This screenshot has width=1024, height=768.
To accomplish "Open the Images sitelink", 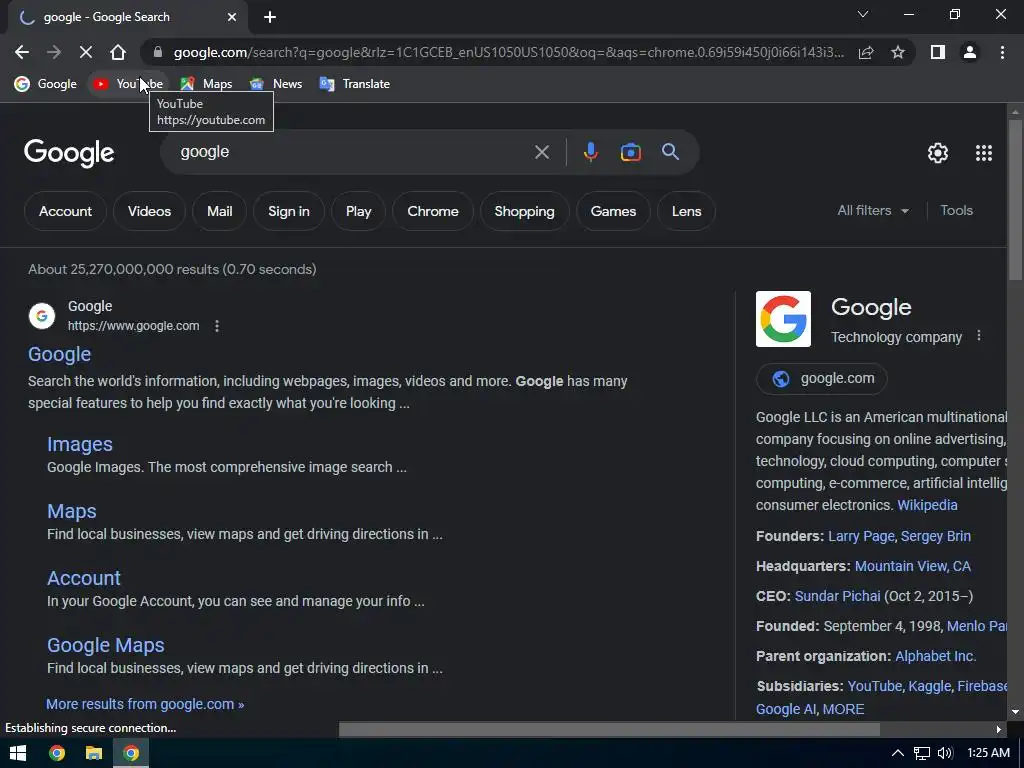I will 80,444.
